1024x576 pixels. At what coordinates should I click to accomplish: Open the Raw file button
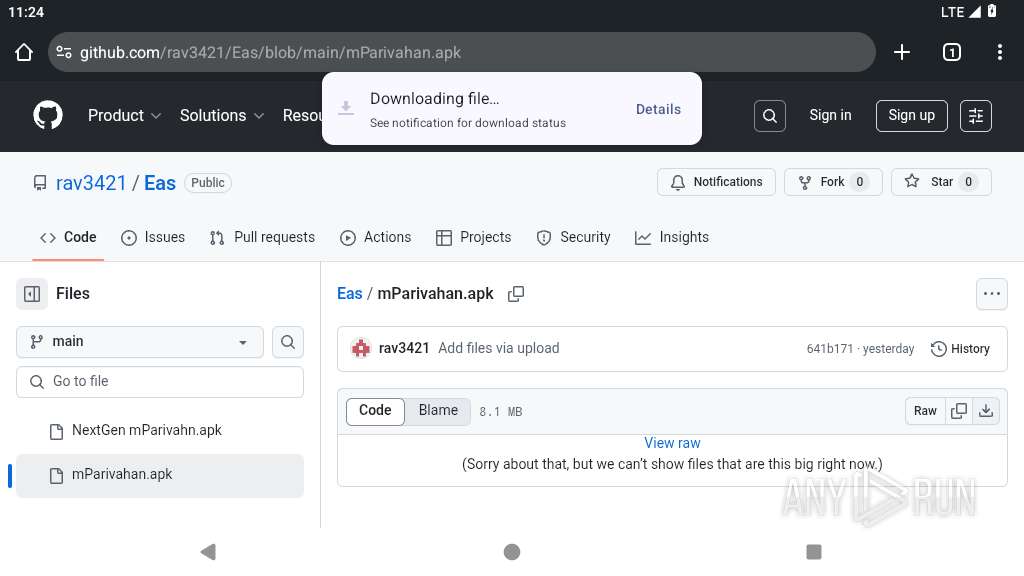(925, 411)
